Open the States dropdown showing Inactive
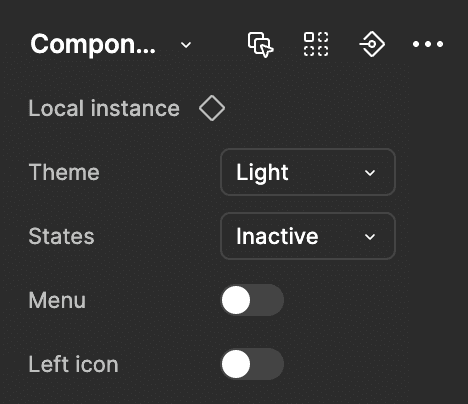Viewport: 468px width, 404px height. tap(308, 236)
